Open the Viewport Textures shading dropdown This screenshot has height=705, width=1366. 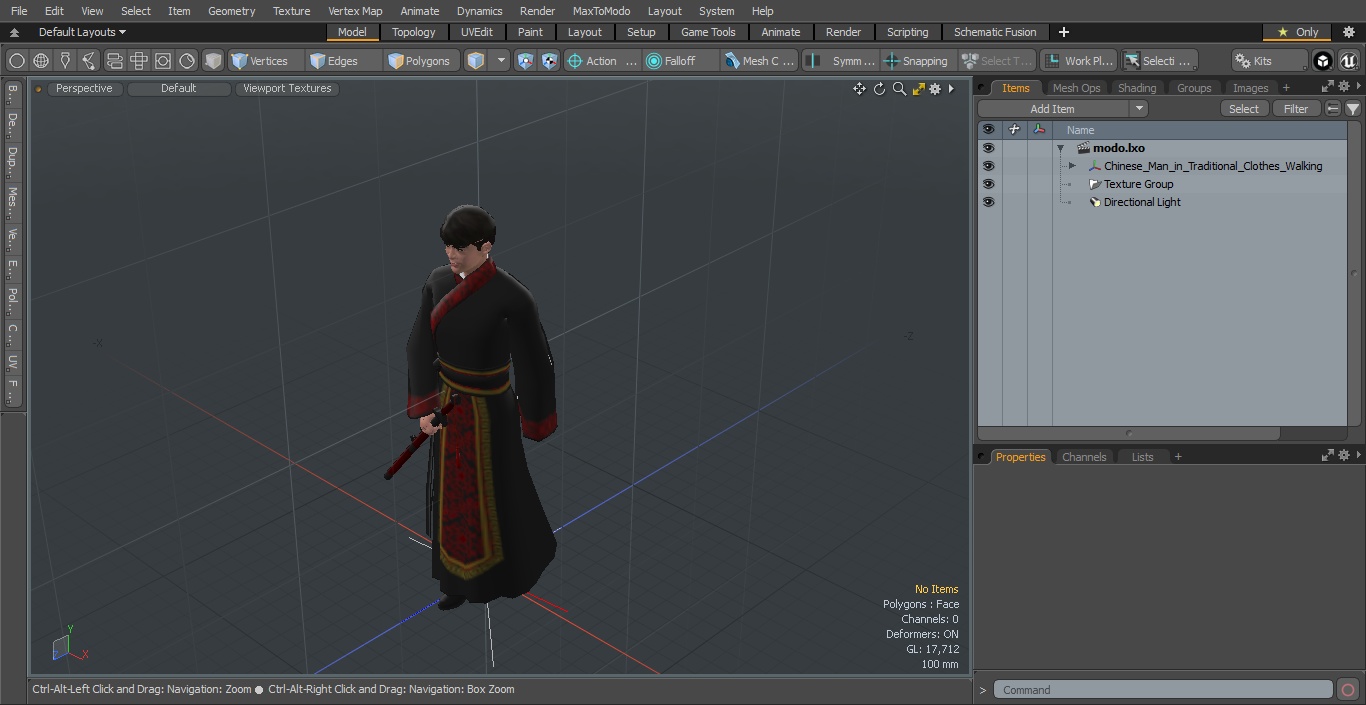(x=287, y=88)
